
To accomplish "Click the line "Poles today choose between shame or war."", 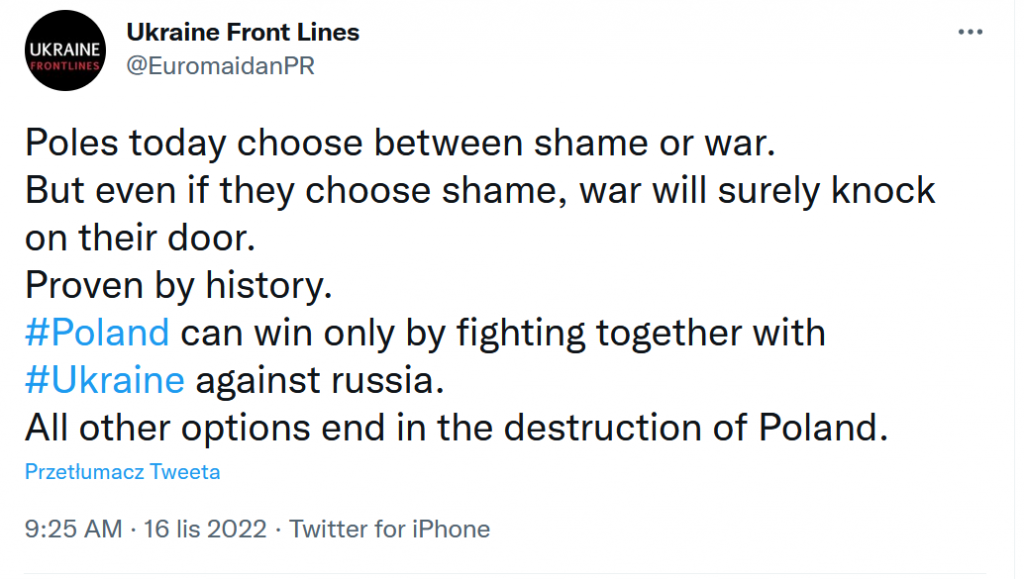I will [x=400, y=143].
